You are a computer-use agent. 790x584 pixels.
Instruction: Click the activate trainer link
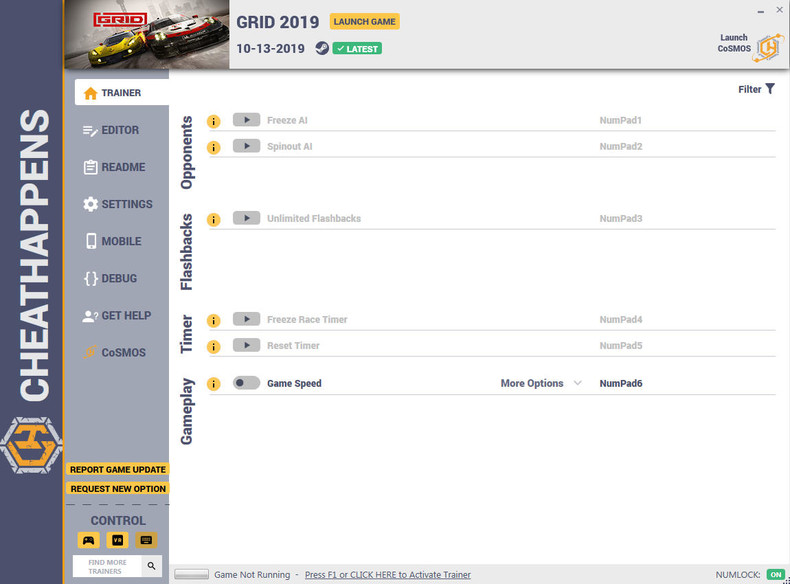click(387, 575)
